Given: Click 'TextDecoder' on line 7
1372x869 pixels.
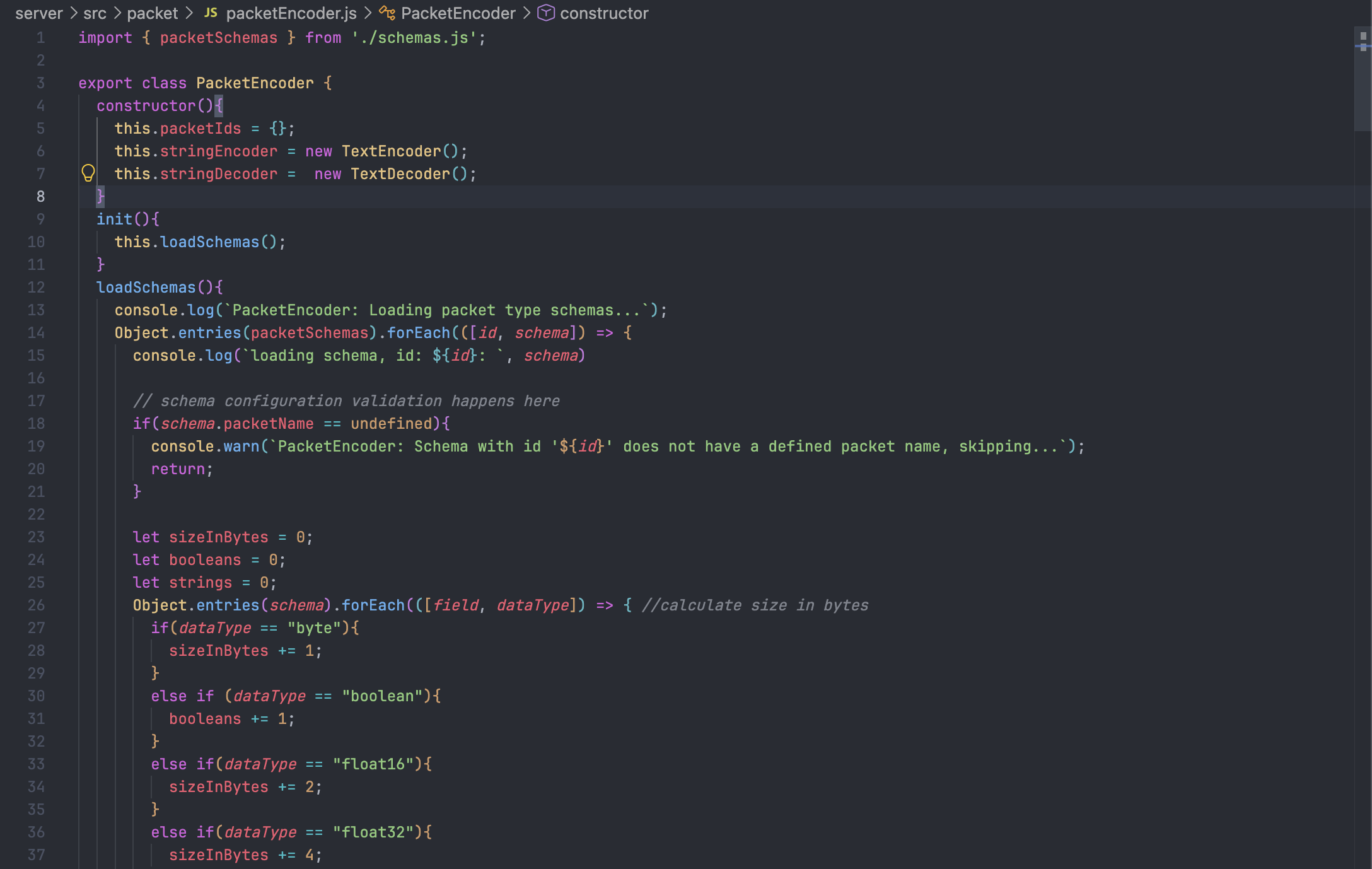Looking at the screenshot, I should pos(400,174).
